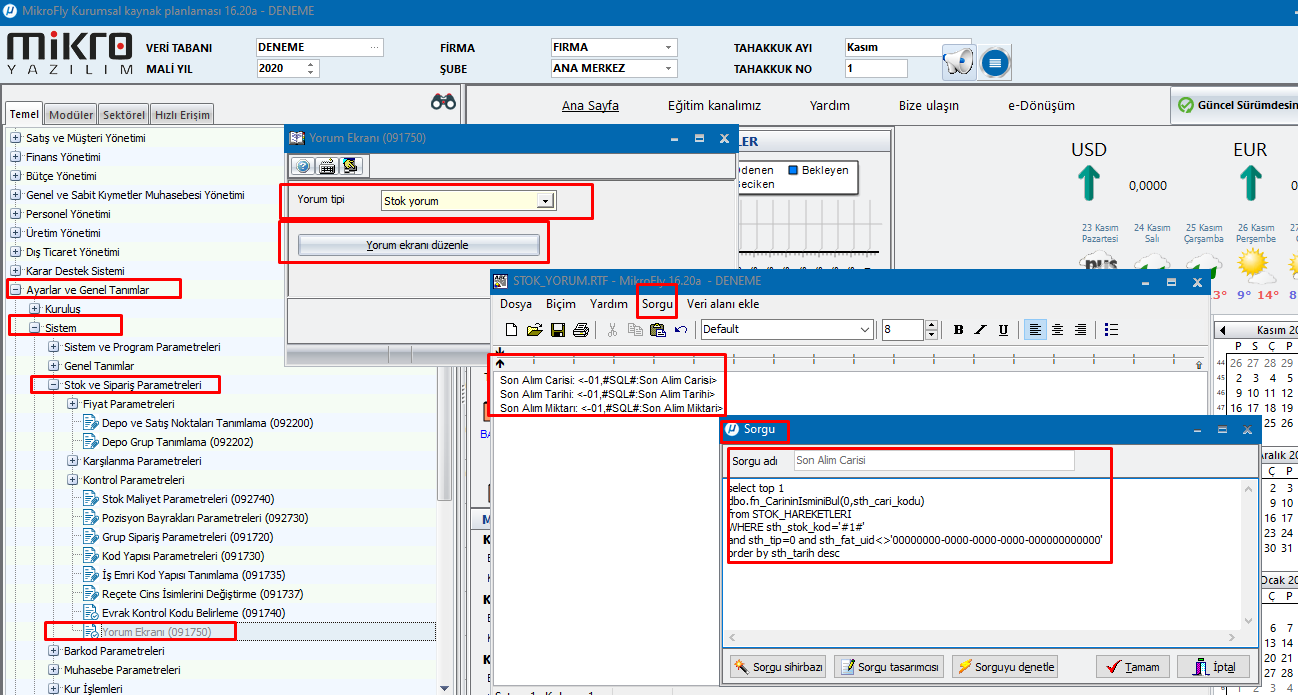1298x695 pixels.
Task: Switch to the Modüler tab
Action: pos(71,115)
